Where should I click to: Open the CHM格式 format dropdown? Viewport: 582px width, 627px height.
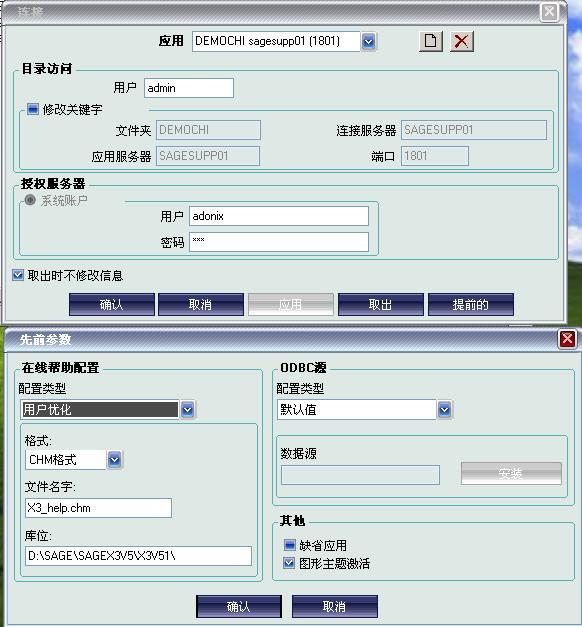pos(114,459)
